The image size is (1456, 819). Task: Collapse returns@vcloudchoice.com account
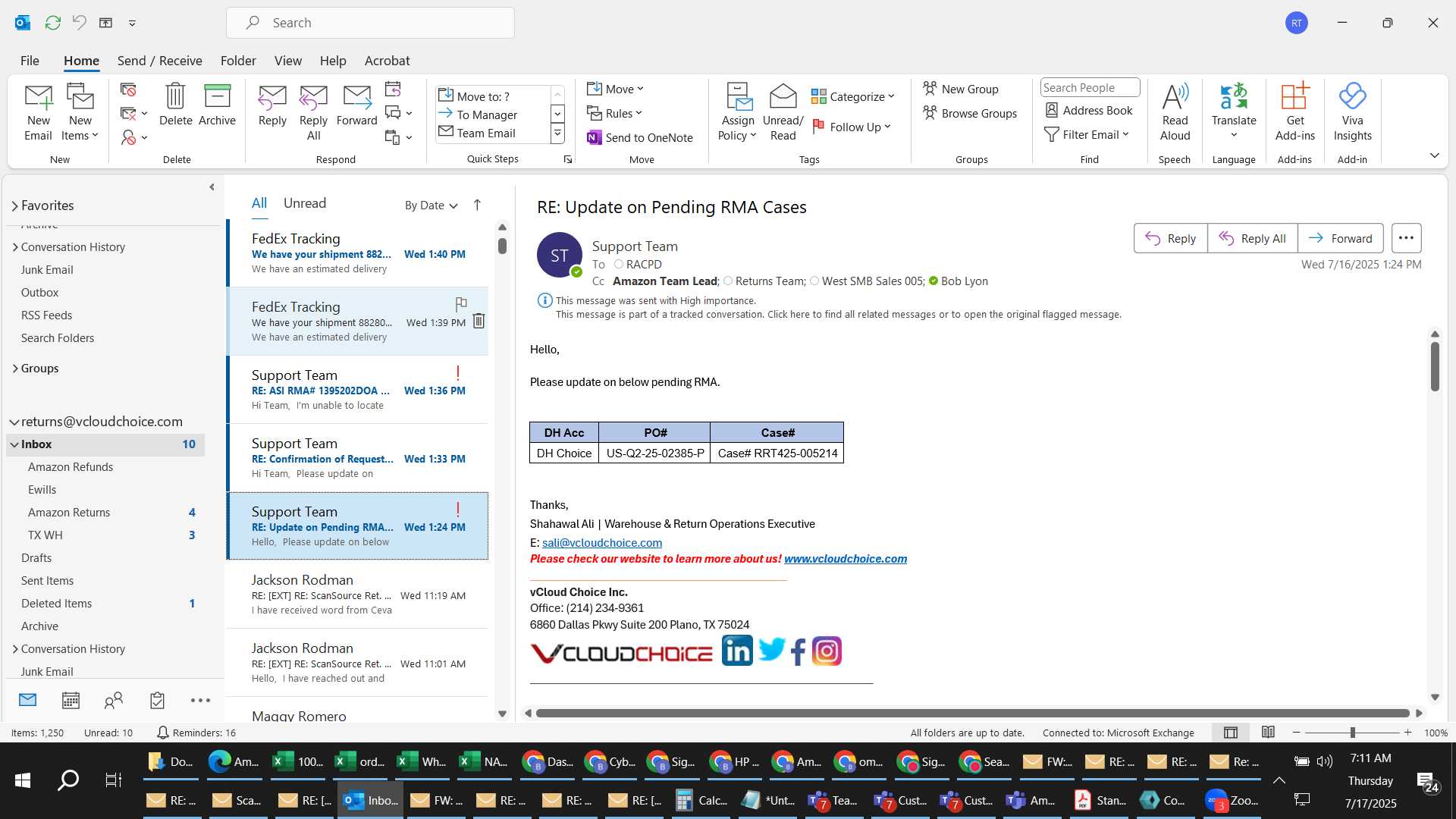point(14,422)
